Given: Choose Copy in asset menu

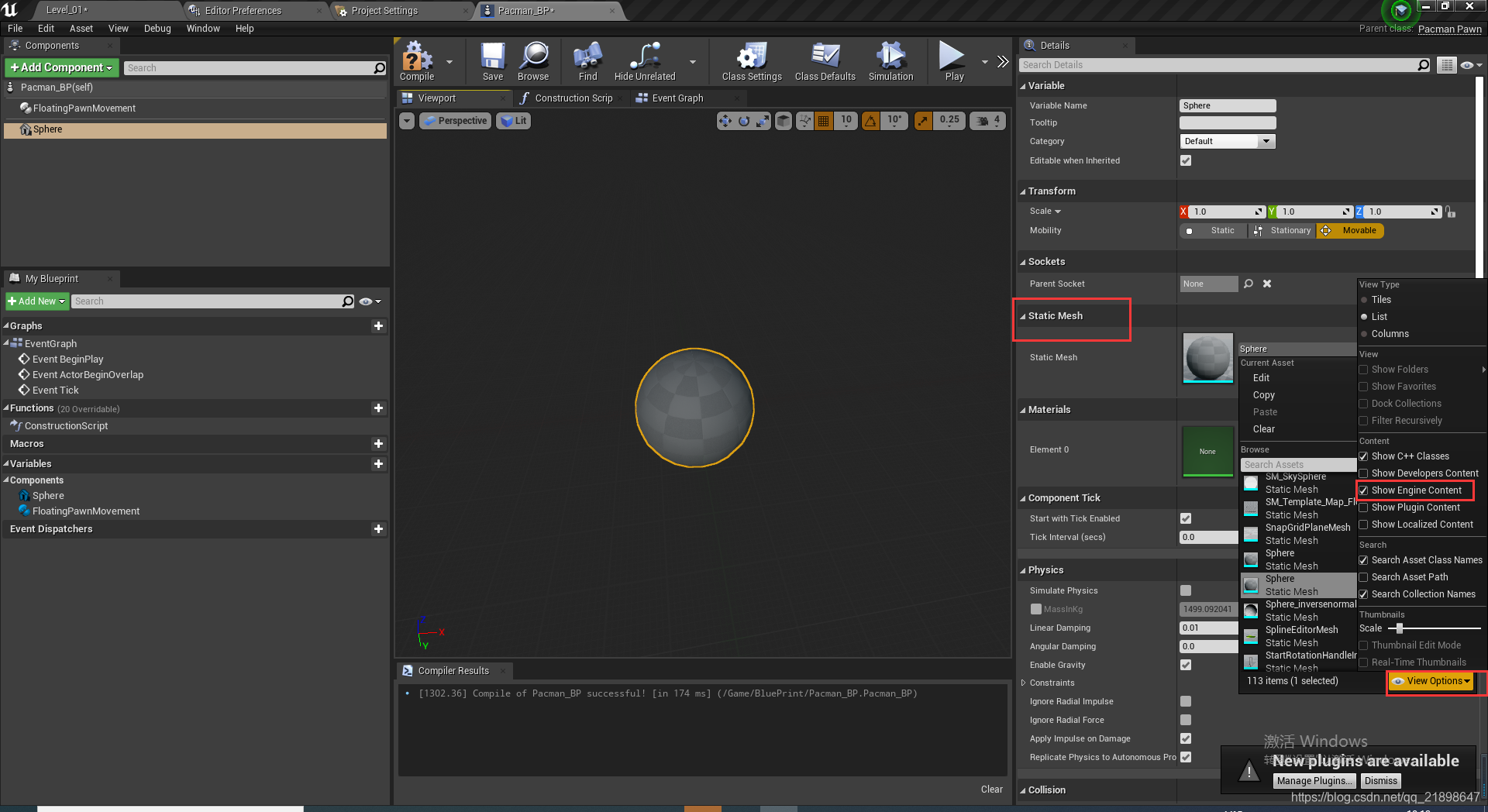Looking at the screenshot, I should (x=1263, y=395).
